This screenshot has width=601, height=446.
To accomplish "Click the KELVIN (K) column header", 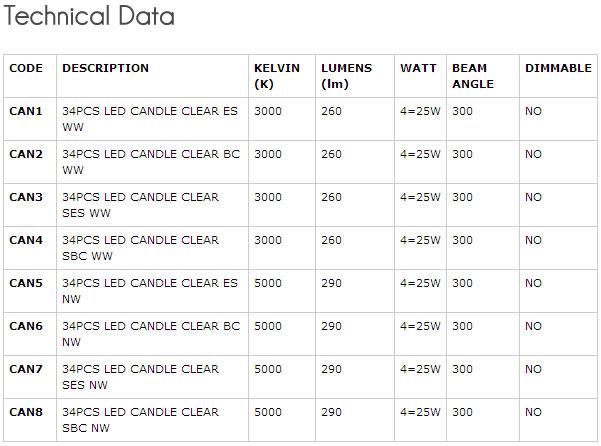I will 277,76.
